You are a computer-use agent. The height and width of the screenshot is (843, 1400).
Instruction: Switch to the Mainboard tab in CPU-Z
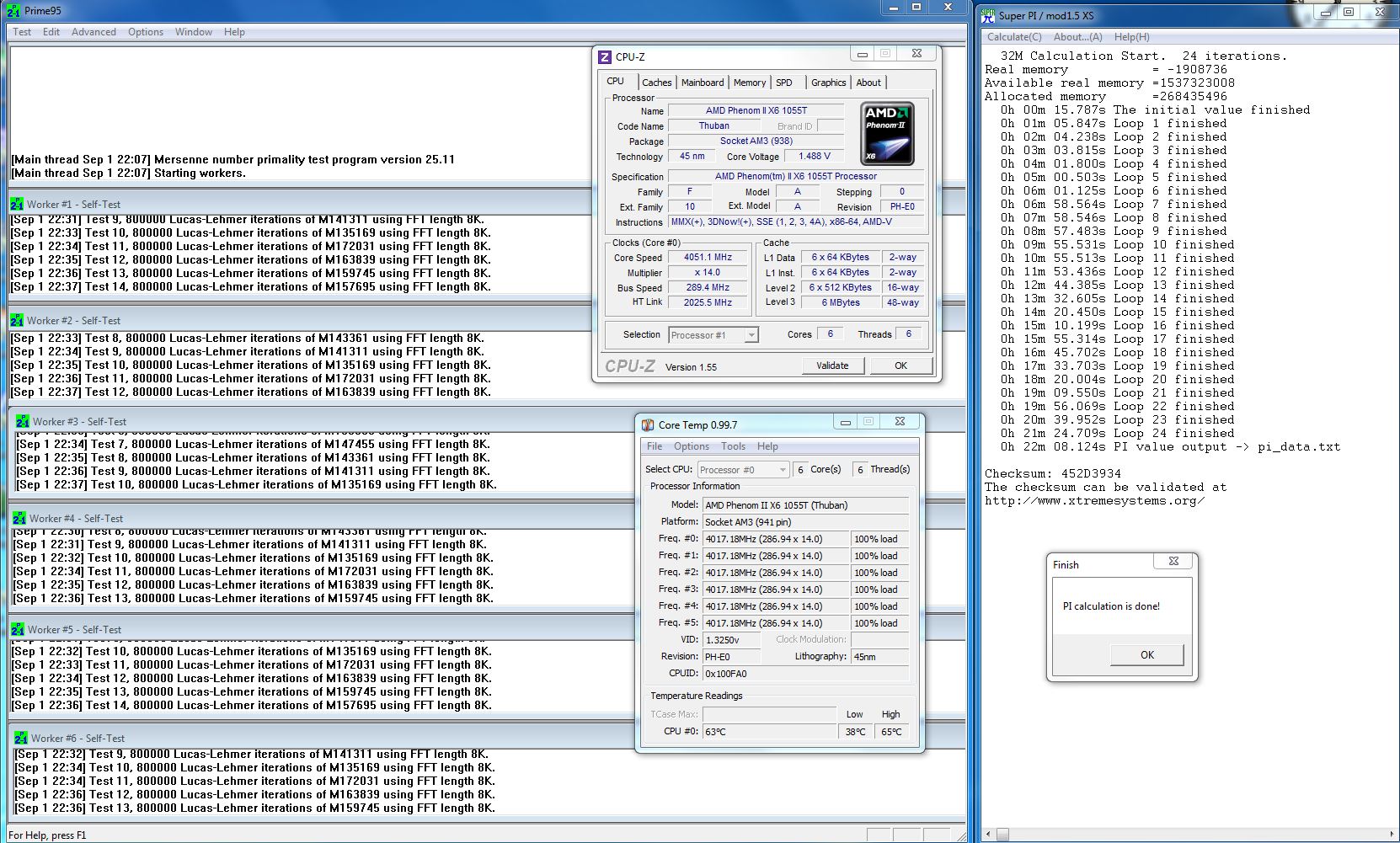[703, 83]
